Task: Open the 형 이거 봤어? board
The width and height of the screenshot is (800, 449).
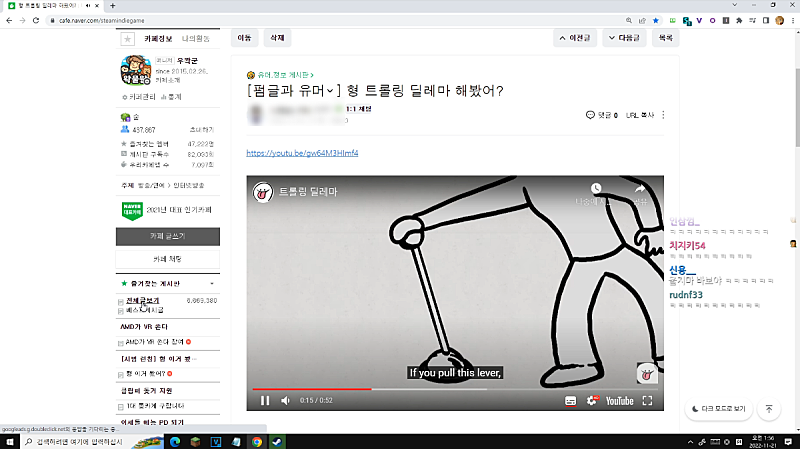Action: tap(145, 374)
